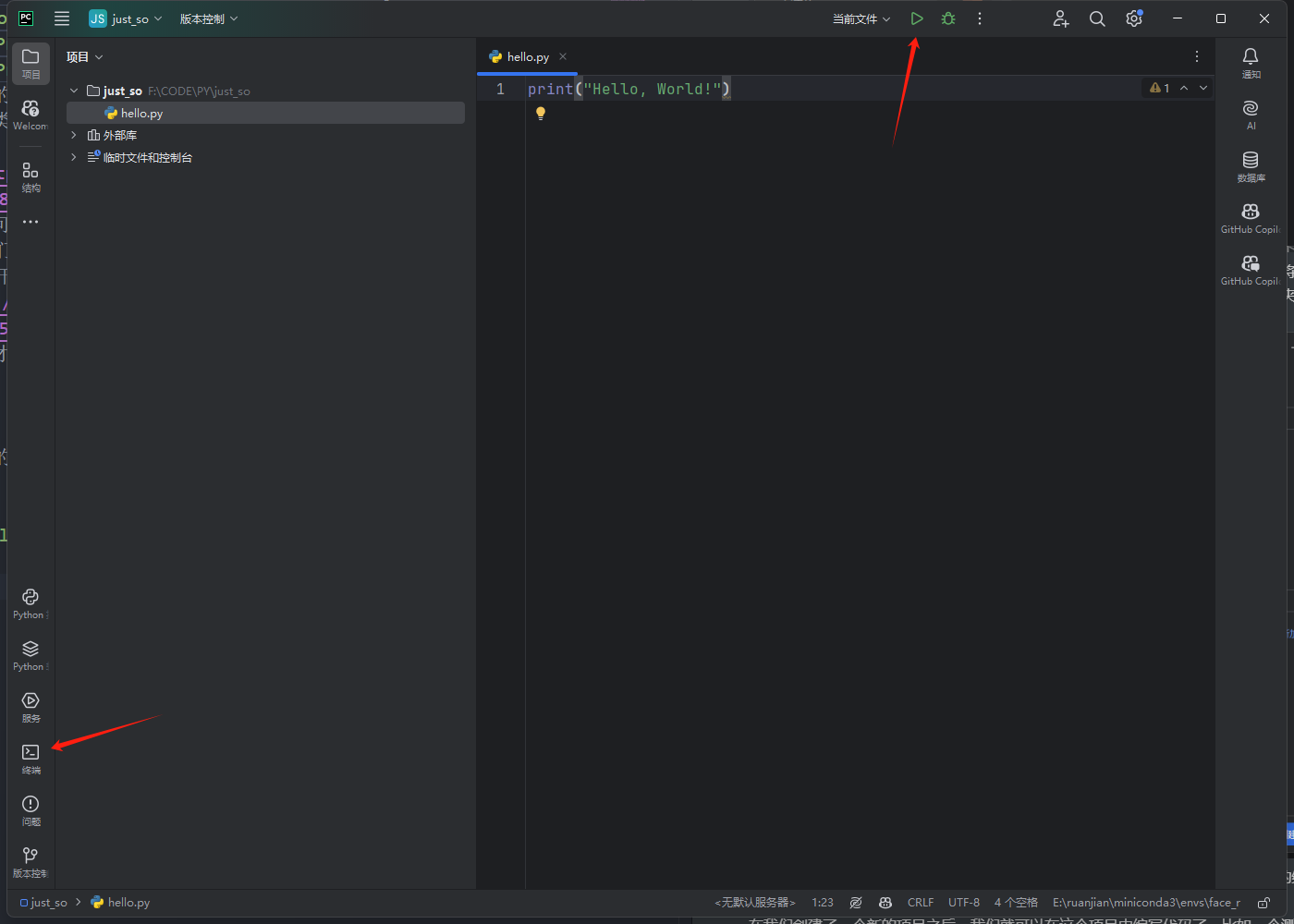Open the hamburger main menu
Viewport: 1294px width, 924px height.
pyautogui.click(x=62, y=18)
